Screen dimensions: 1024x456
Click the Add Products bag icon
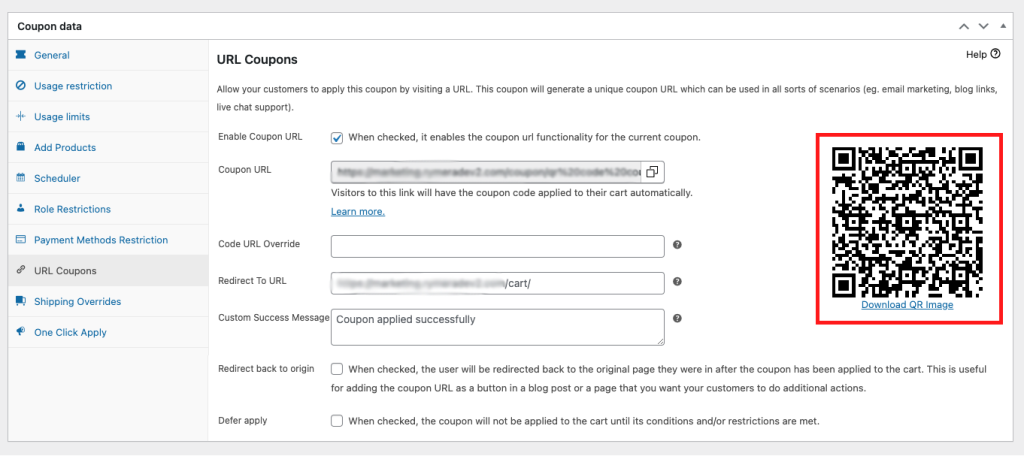[x=20, y=147]
